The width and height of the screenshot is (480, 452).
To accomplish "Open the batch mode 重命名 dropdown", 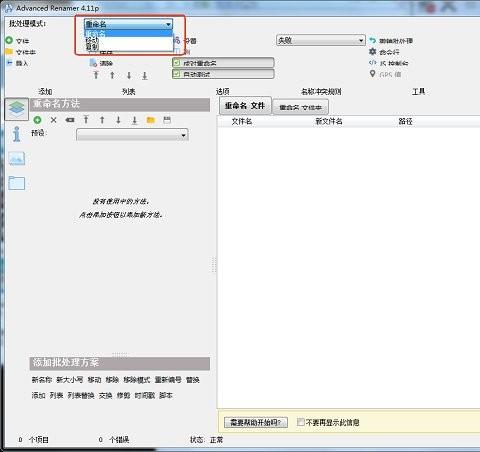I will tap(128, 24).
